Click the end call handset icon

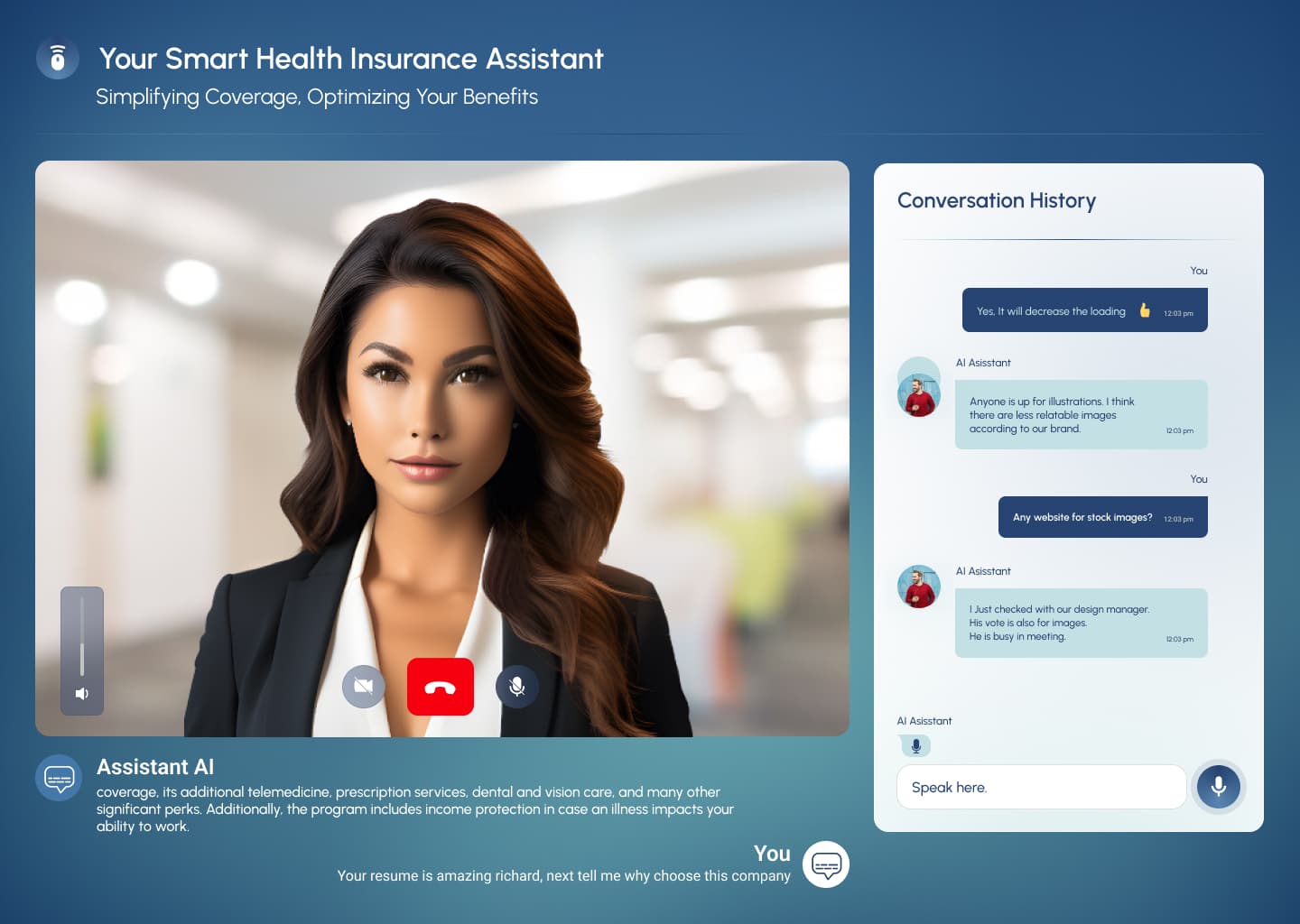tap(441, 687)
